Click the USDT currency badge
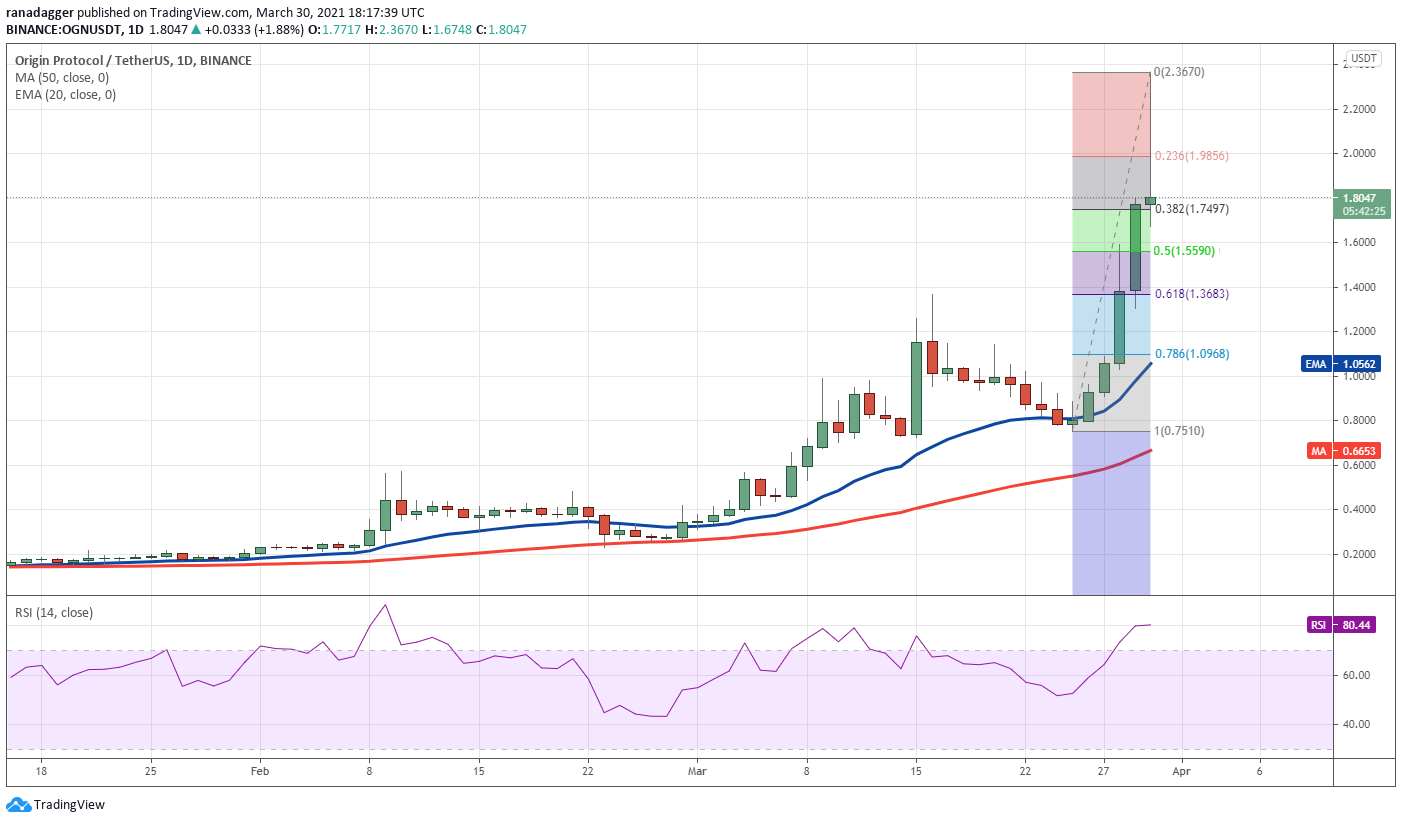This screenshot has height=823, width=1402. point(1363,59)
